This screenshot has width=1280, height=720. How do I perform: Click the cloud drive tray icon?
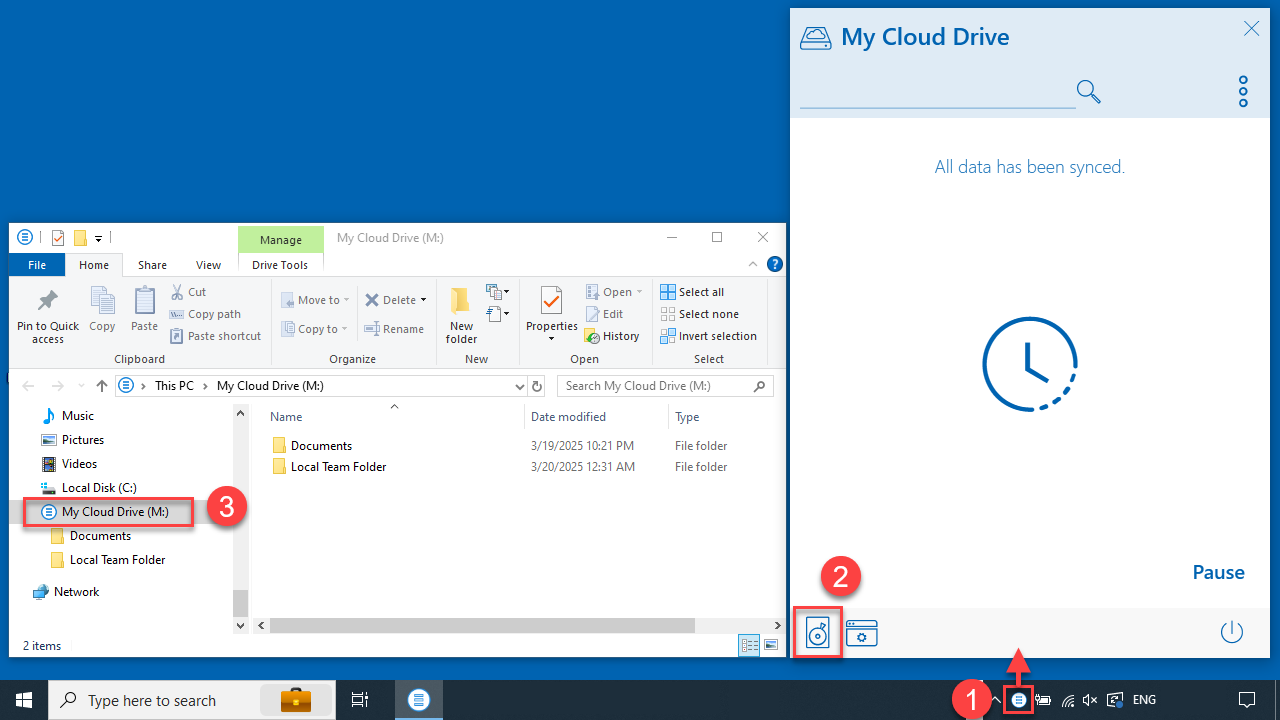coord(1018,700)
